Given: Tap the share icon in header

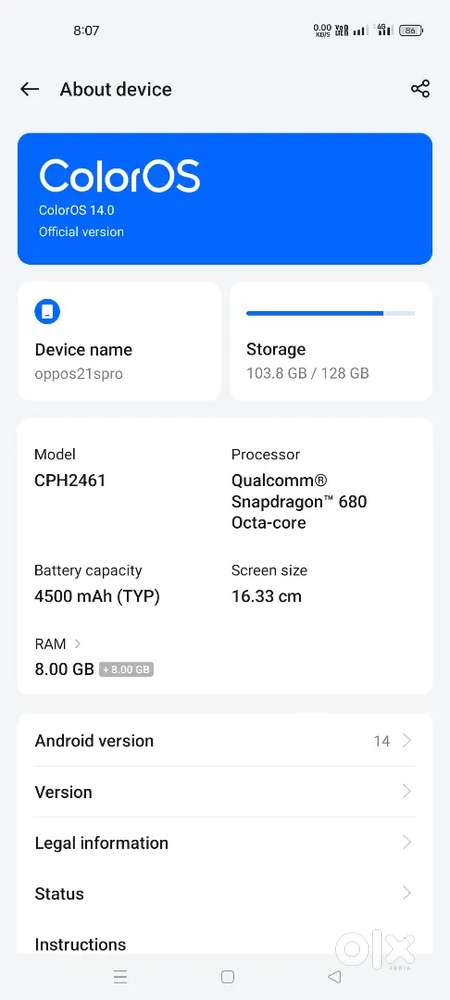Looking at the screenshot, I should pos(420,89).
